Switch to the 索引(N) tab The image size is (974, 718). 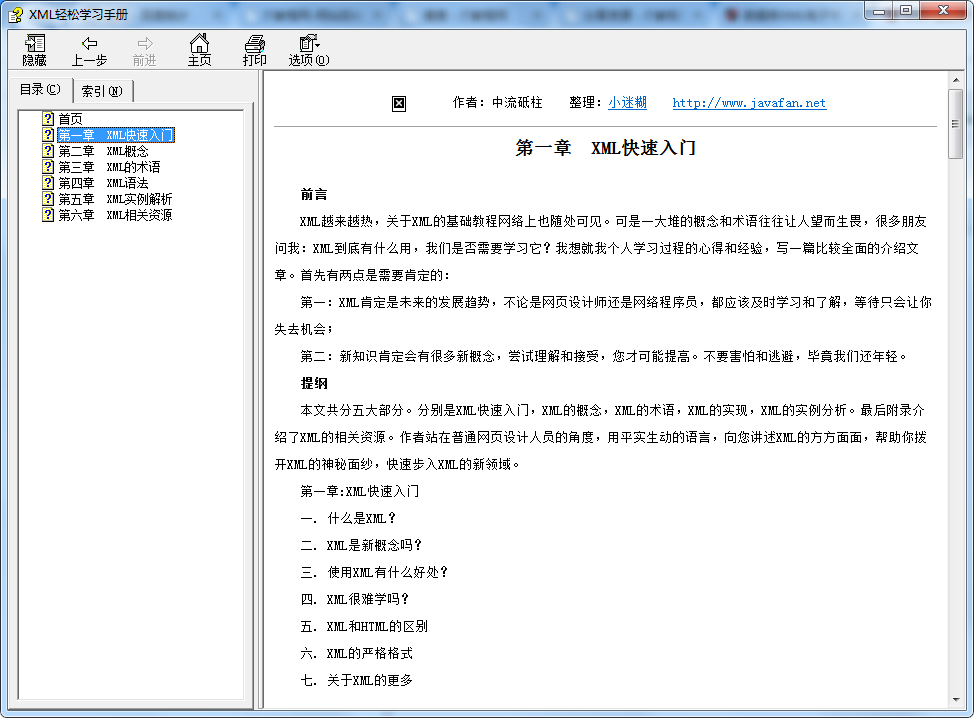[x=103, y=90]
